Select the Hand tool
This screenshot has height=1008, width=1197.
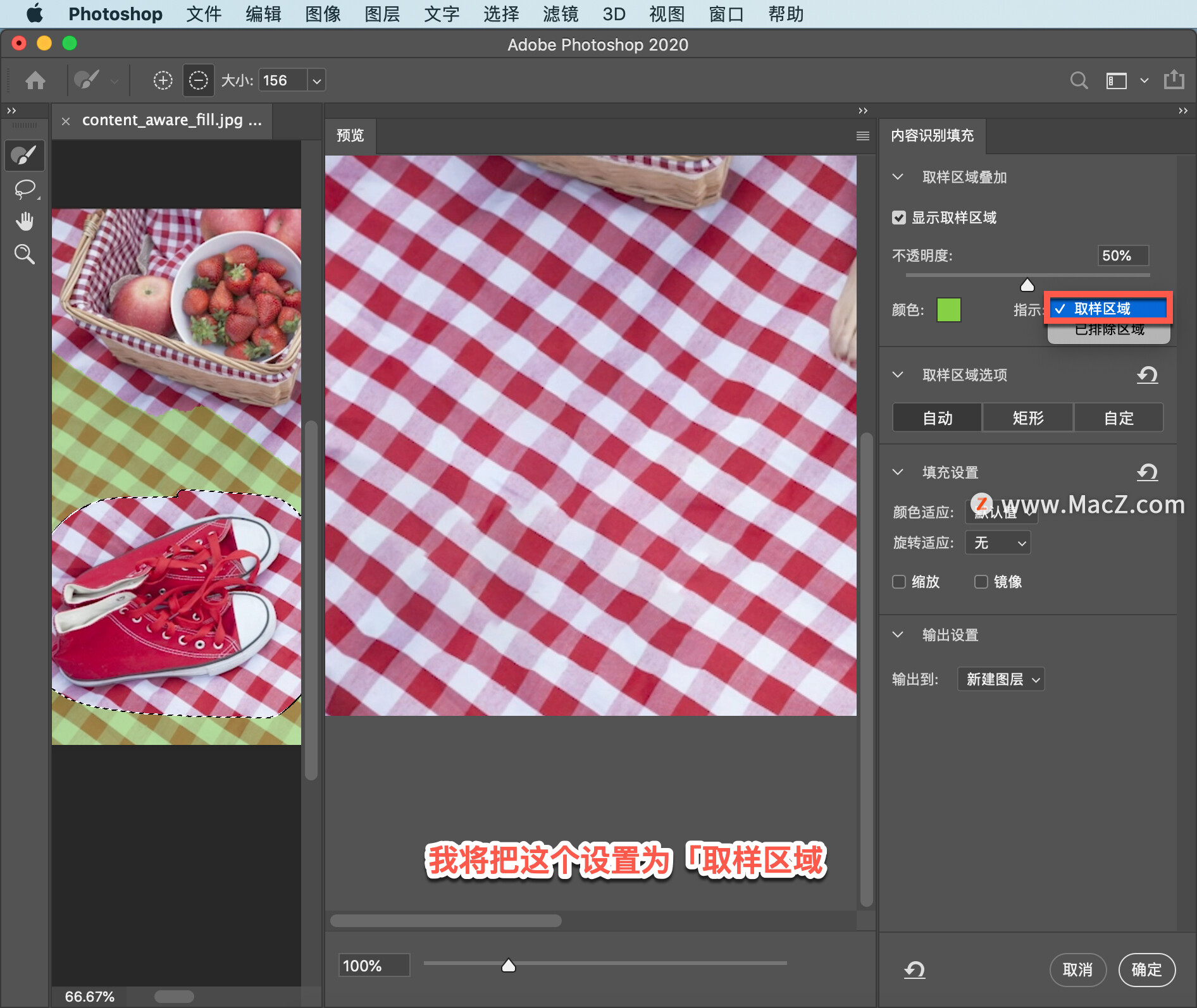(x=25, y=222)
